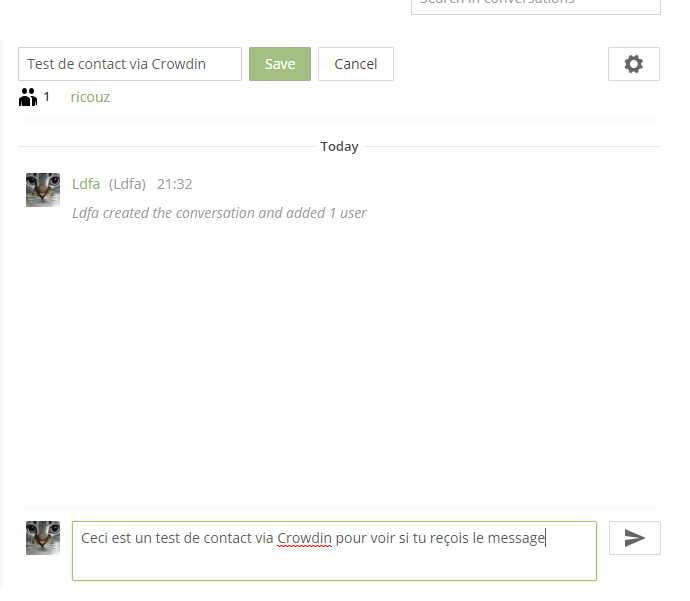Viewport: 690px width, 601px height.
Task: Click the participant count number 1
Action: coord(47,97)
